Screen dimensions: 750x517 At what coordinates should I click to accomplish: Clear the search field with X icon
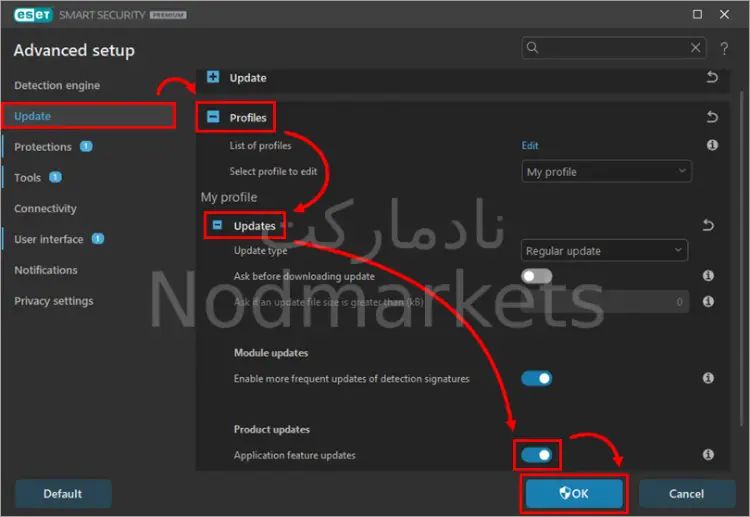695,47
